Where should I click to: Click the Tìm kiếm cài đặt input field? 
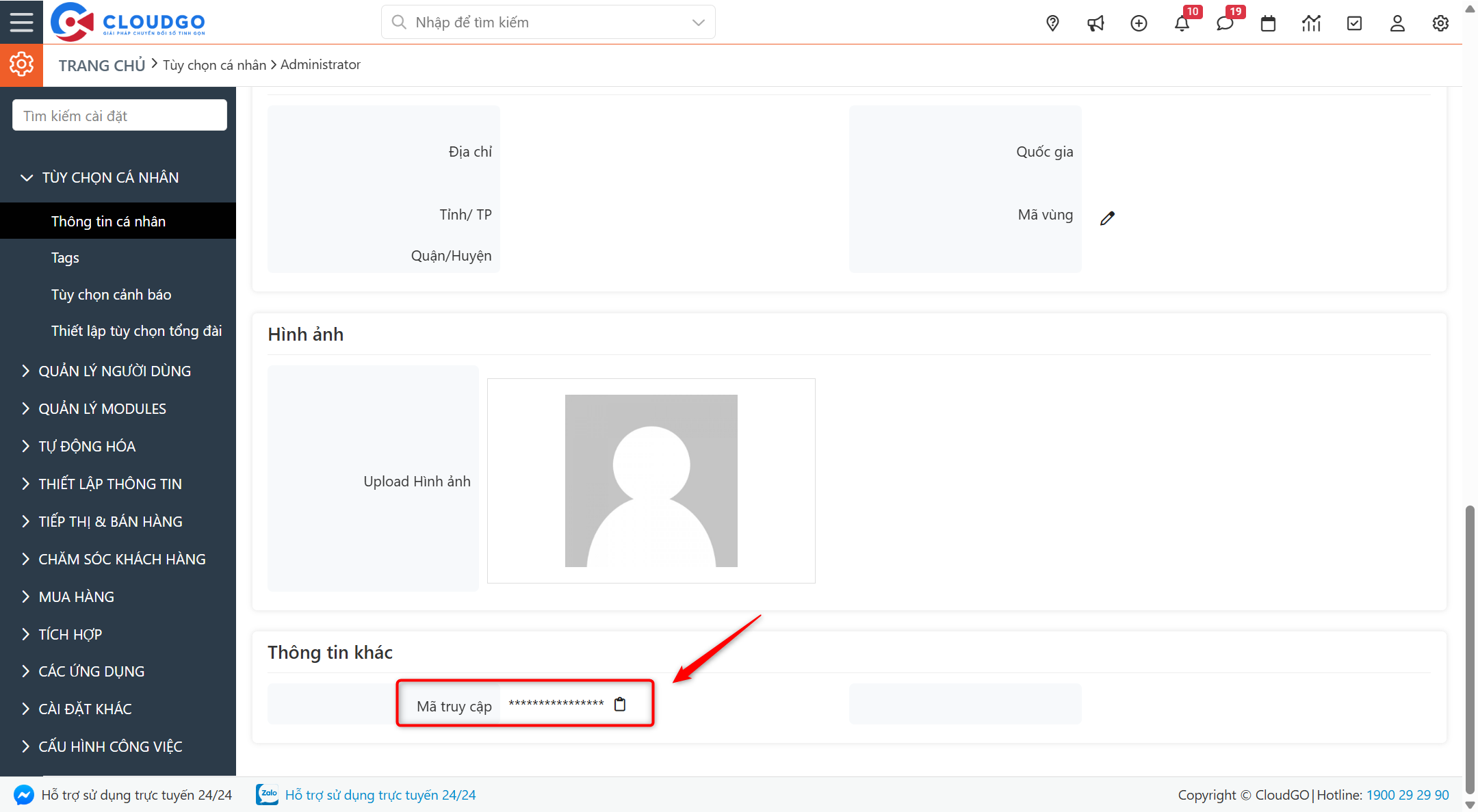coord(119,114)
